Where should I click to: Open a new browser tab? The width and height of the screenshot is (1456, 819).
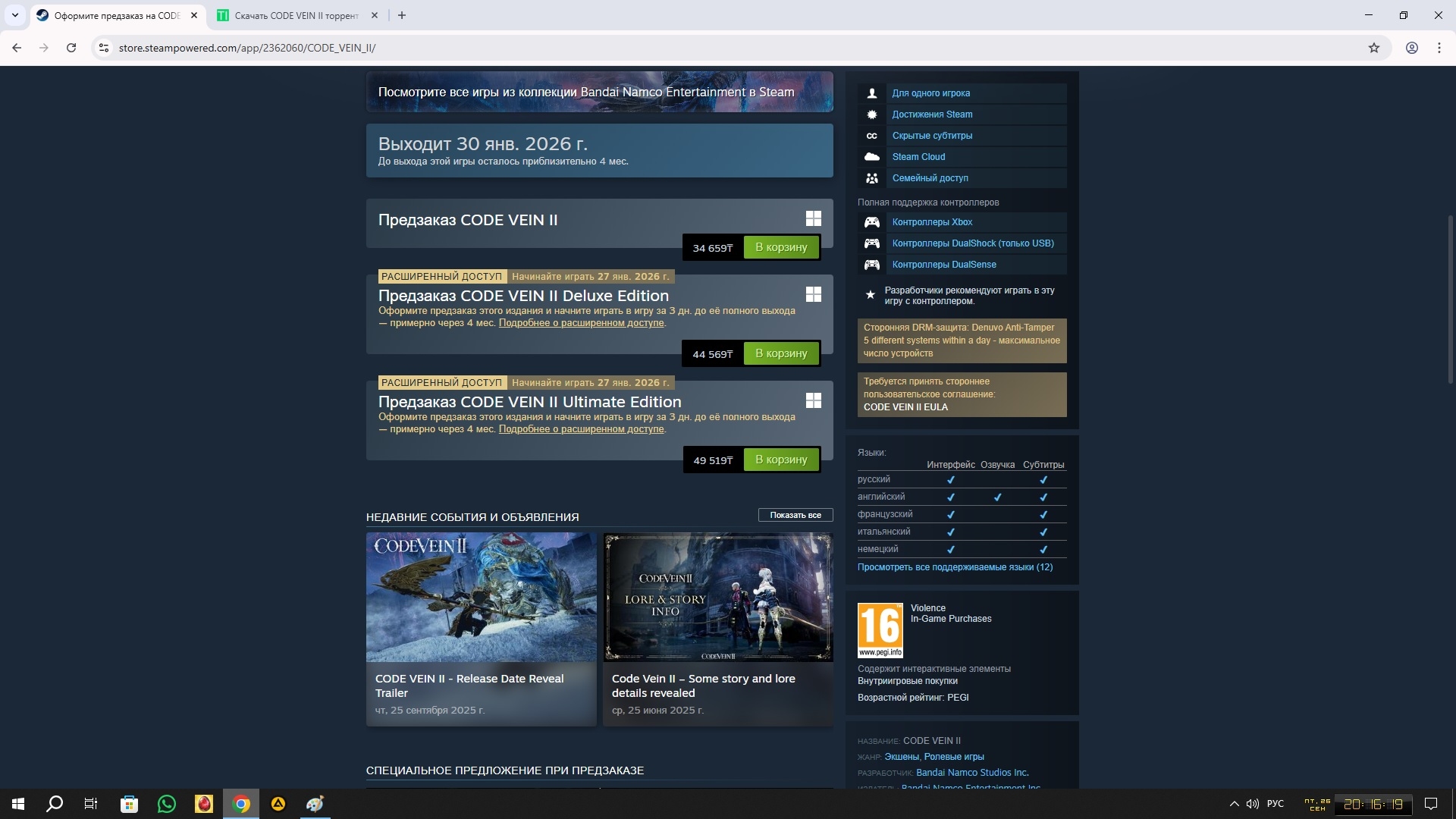coord(402,15)
